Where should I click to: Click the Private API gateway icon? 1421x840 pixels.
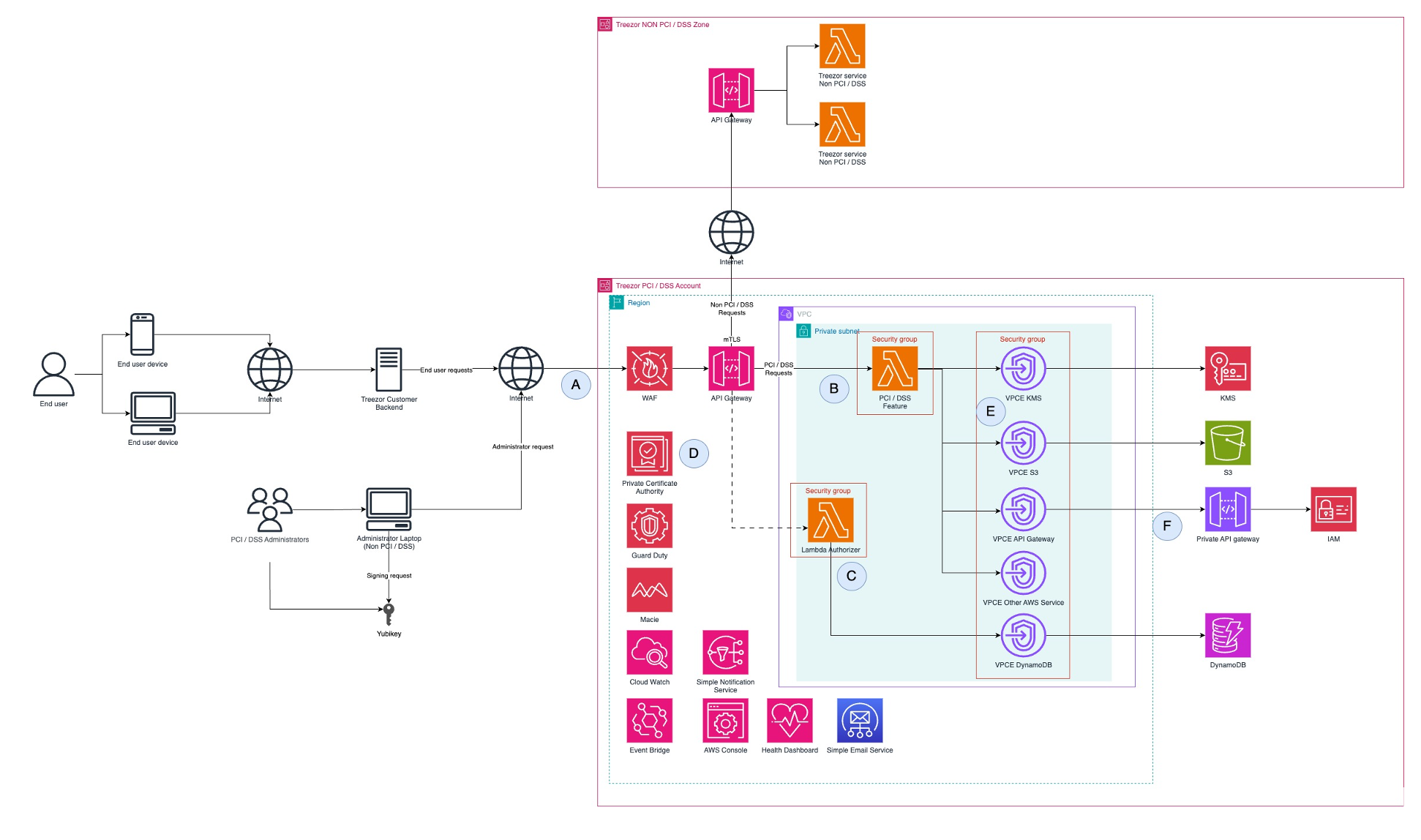pyautogui.click(x=1227, y=509)
